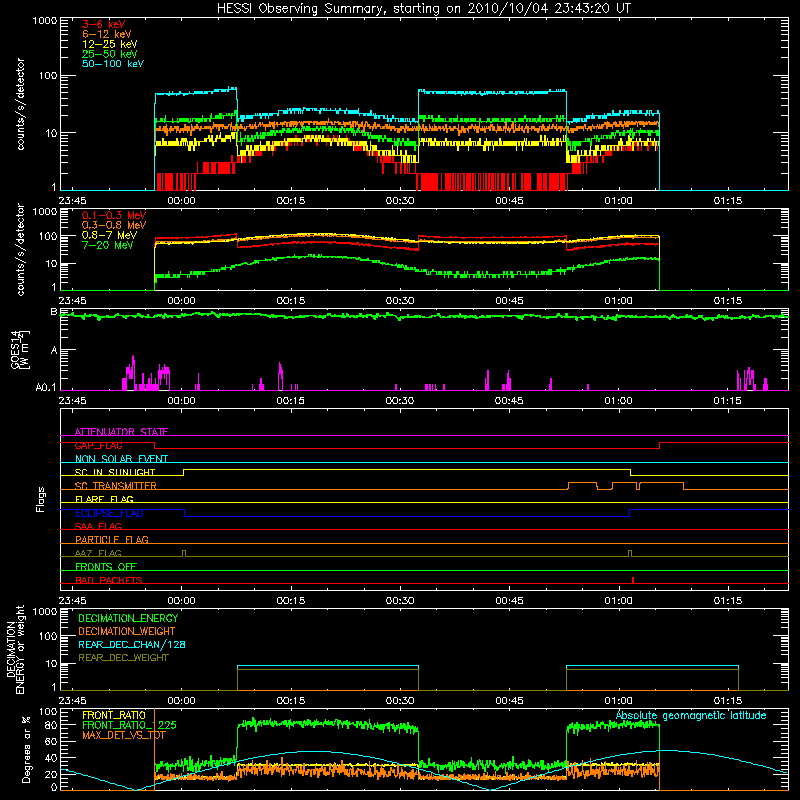Click the AAZ_FLAG pulse near 00:00
The image size is (800, 800).
pos(184,554)
